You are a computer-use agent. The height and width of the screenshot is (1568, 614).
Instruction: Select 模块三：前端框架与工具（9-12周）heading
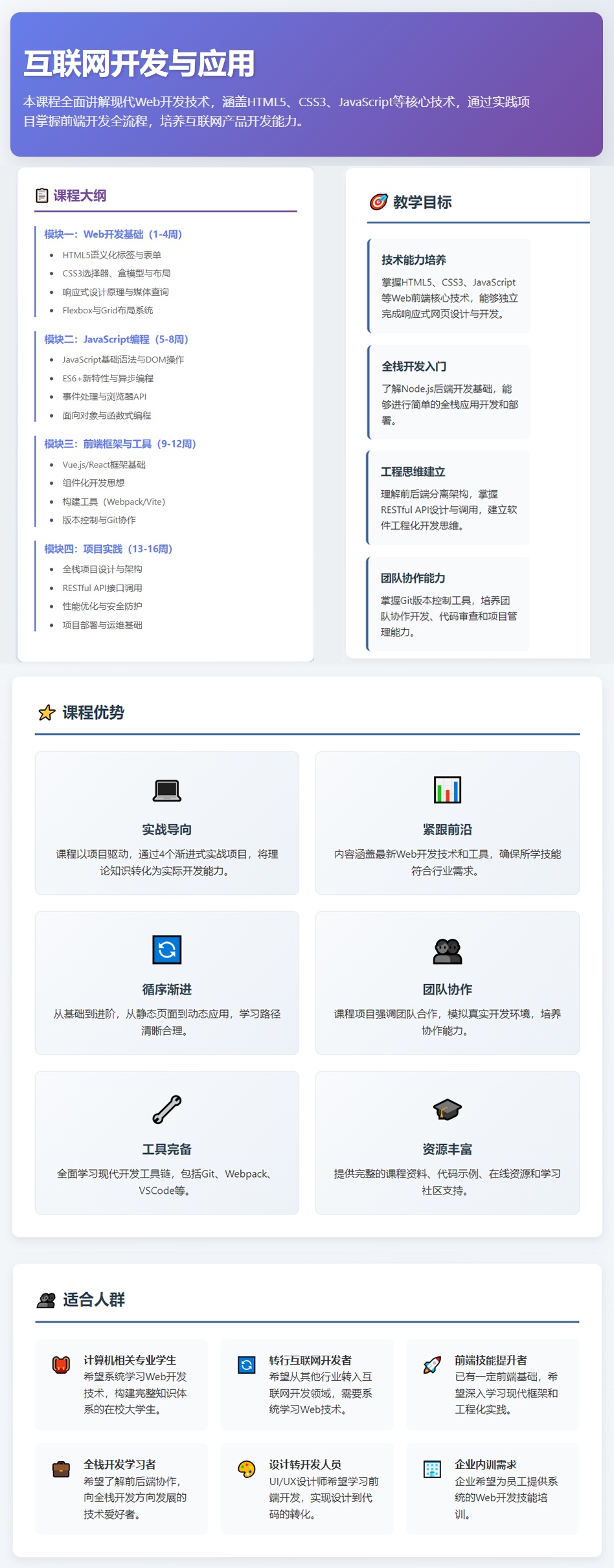point(120,444)
